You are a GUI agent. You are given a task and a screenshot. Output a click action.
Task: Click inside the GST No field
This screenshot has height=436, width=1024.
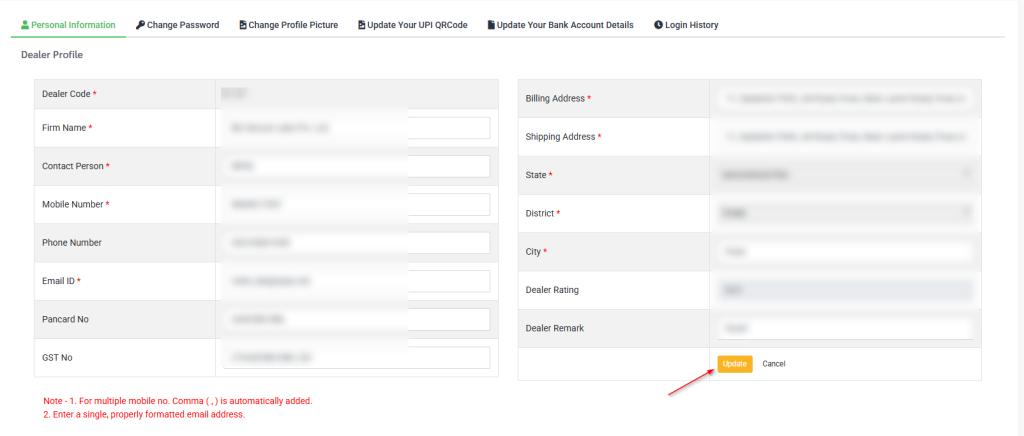point(357,357)
